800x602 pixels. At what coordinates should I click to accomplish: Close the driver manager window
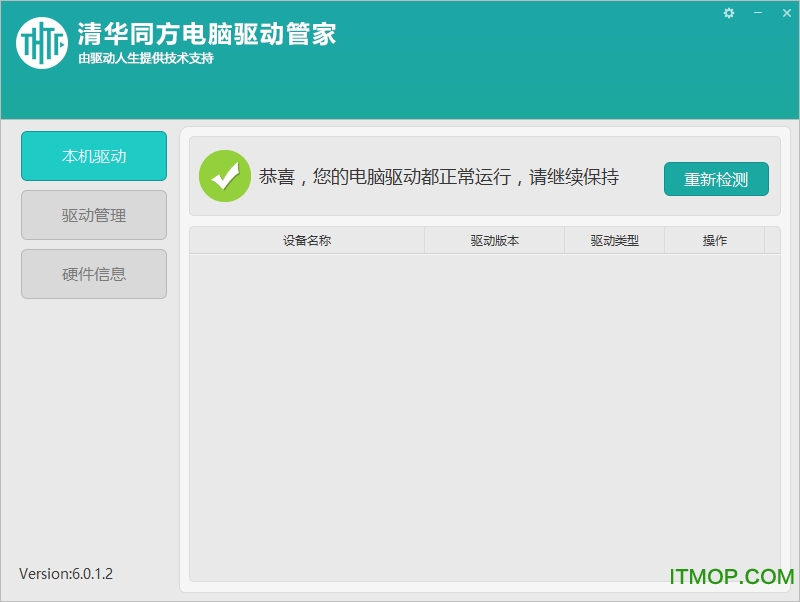pos(787,13)
